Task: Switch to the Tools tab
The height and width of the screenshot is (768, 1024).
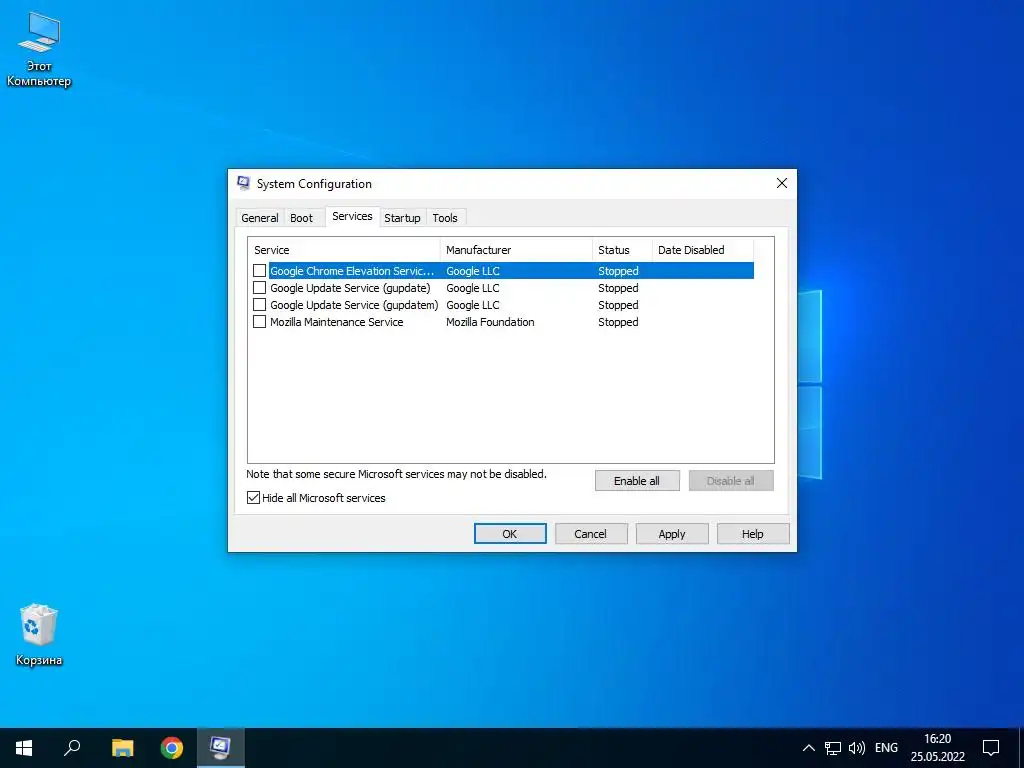Action: point(445,218)
